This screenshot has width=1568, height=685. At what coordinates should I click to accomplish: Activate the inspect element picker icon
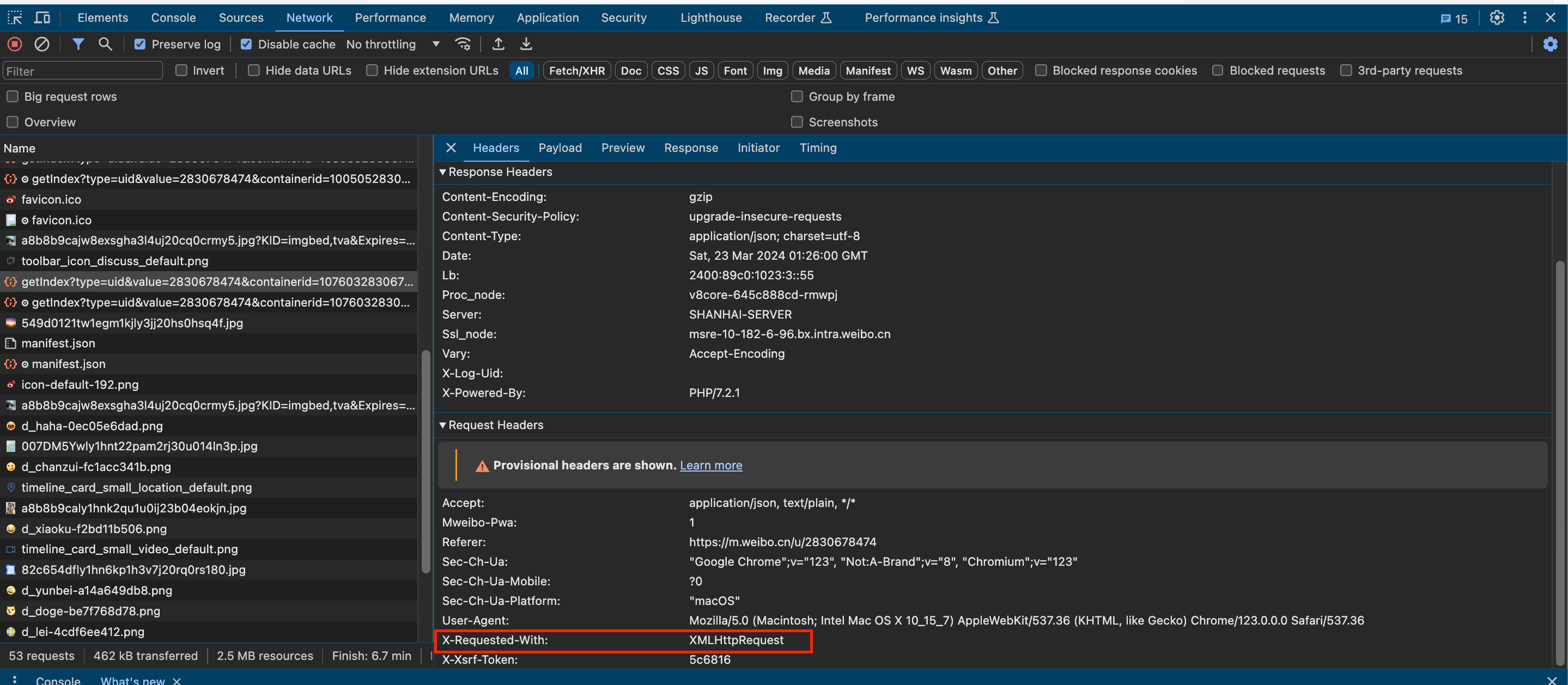[x=15, y=17]
